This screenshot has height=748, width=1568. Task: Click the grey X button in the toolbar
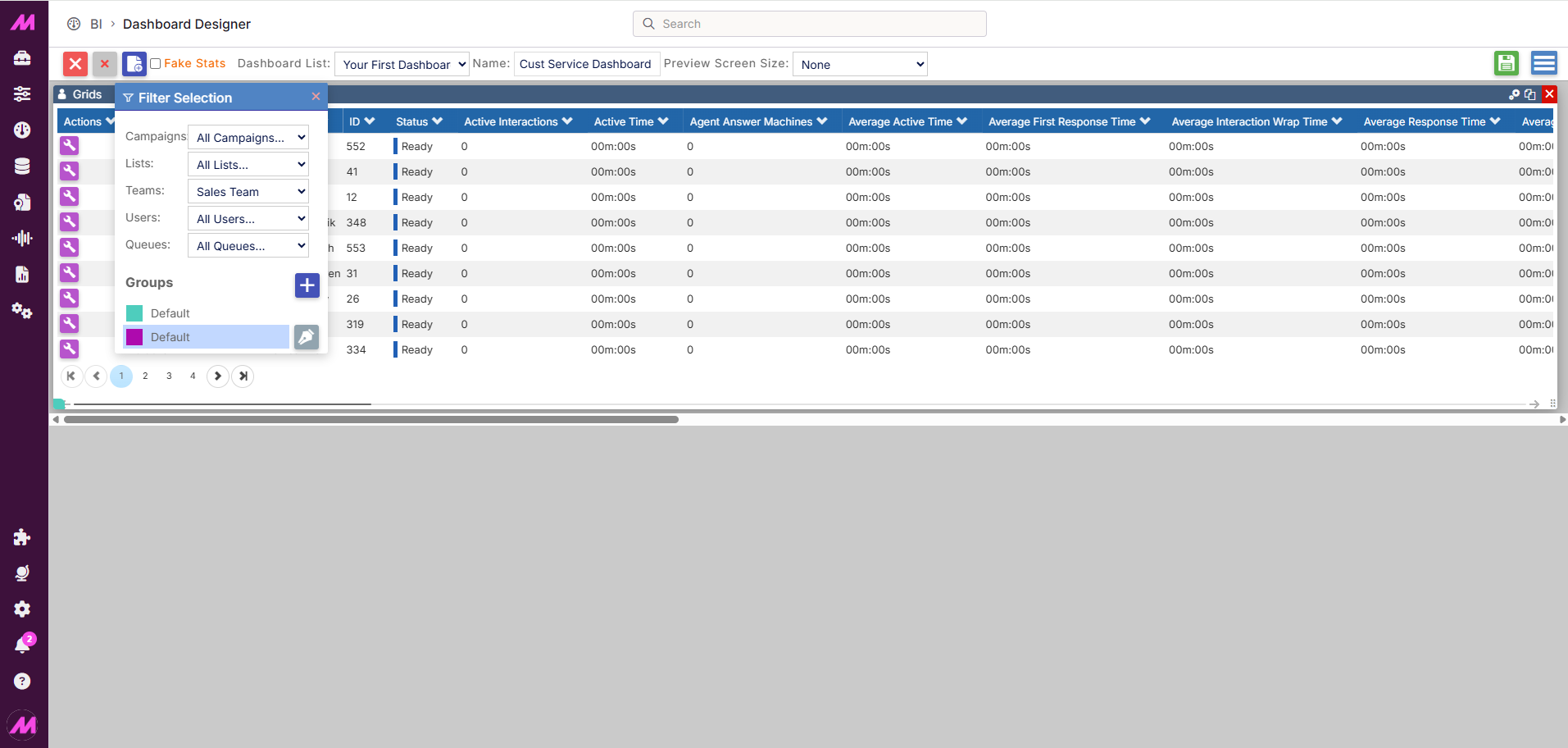[x=105, y=64]
